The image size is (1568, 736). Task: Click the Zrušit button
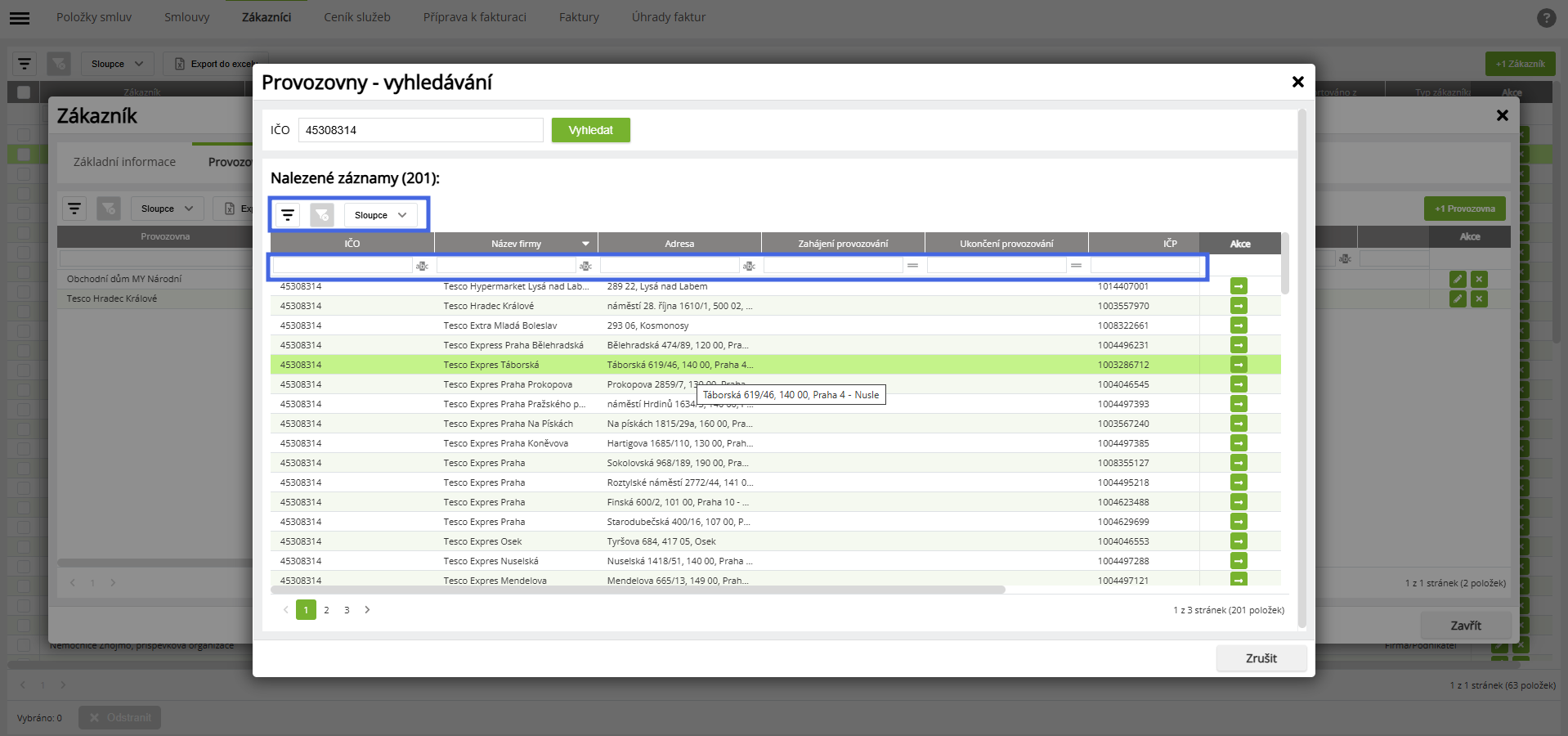pos(1261,658)
